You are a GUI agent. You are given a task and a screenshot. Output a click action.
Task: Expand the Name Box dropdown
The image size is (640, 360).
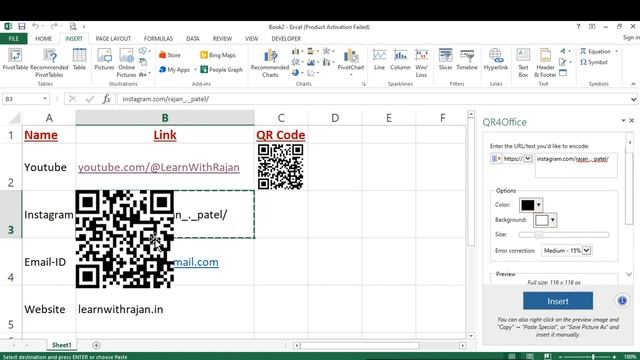tap(45, 99)
